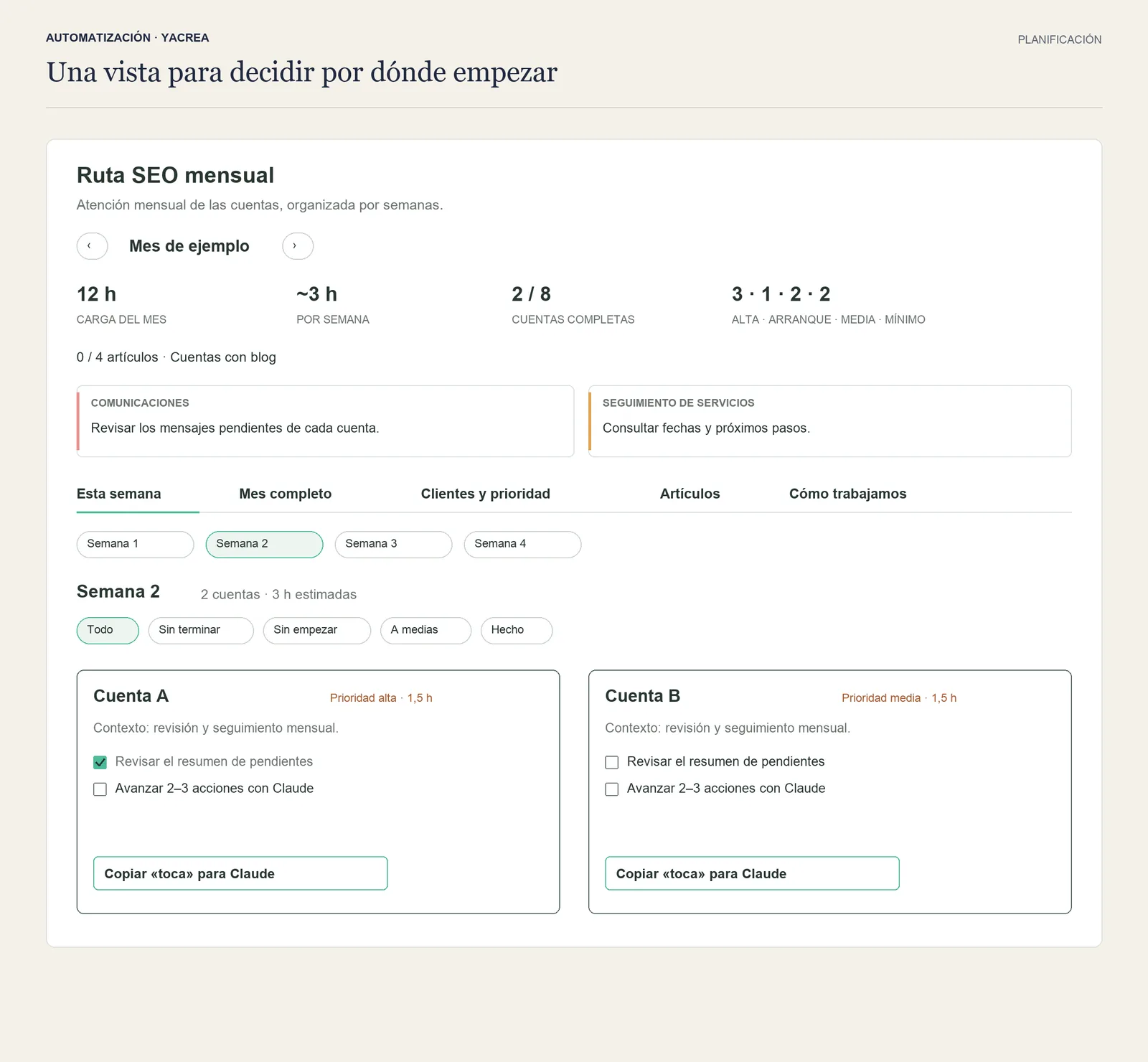This screenshot has width=1148, height=1062.
Task: Open the 'Seguimiento de servicios' card
Action: coord(830,421)
